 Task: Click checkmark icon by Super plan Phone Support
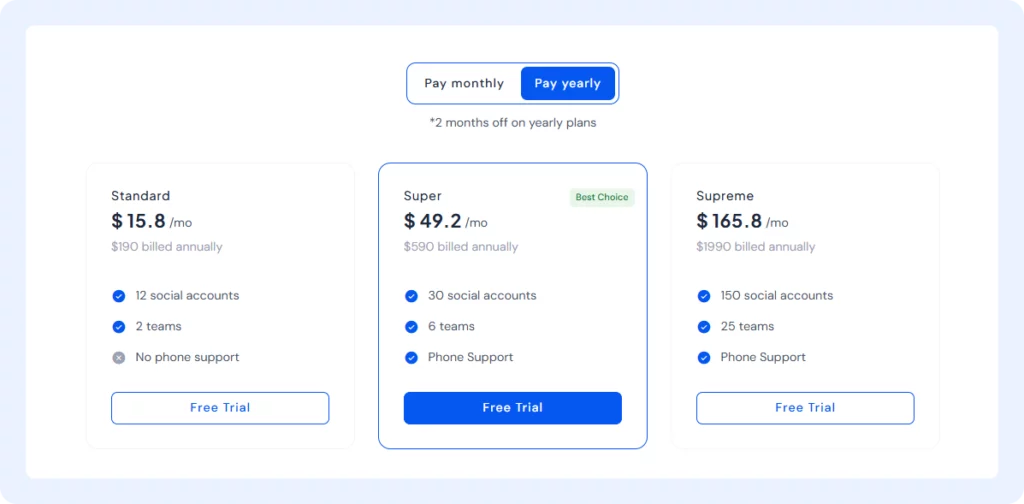(x=411, y=358)
